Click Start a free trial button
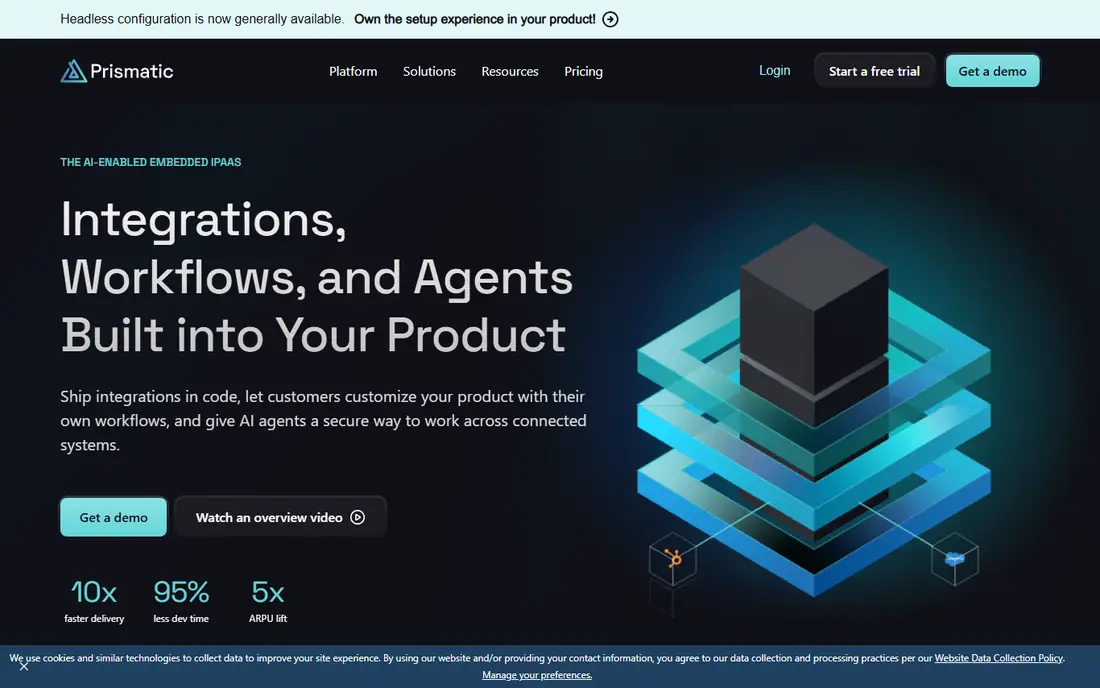Screen dimensions: 1100x688 [x=874, y=71]
